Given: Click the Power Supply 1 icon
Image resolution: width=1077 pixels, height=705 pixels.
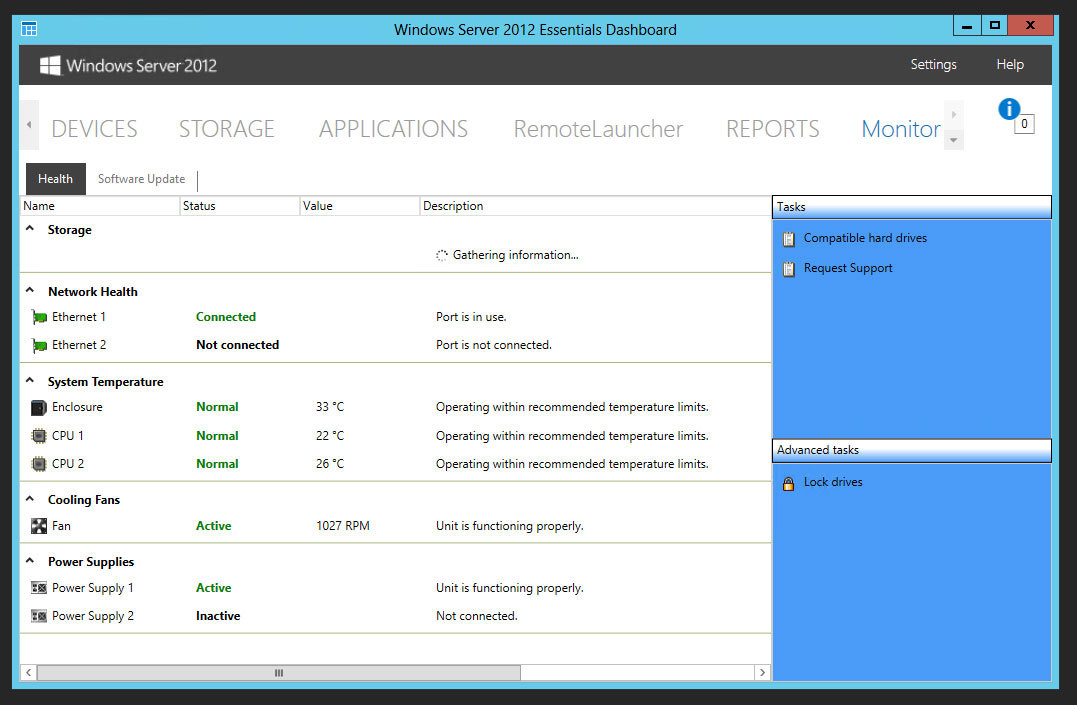Looking at the screenshot, I should click(x=39, y=588).
